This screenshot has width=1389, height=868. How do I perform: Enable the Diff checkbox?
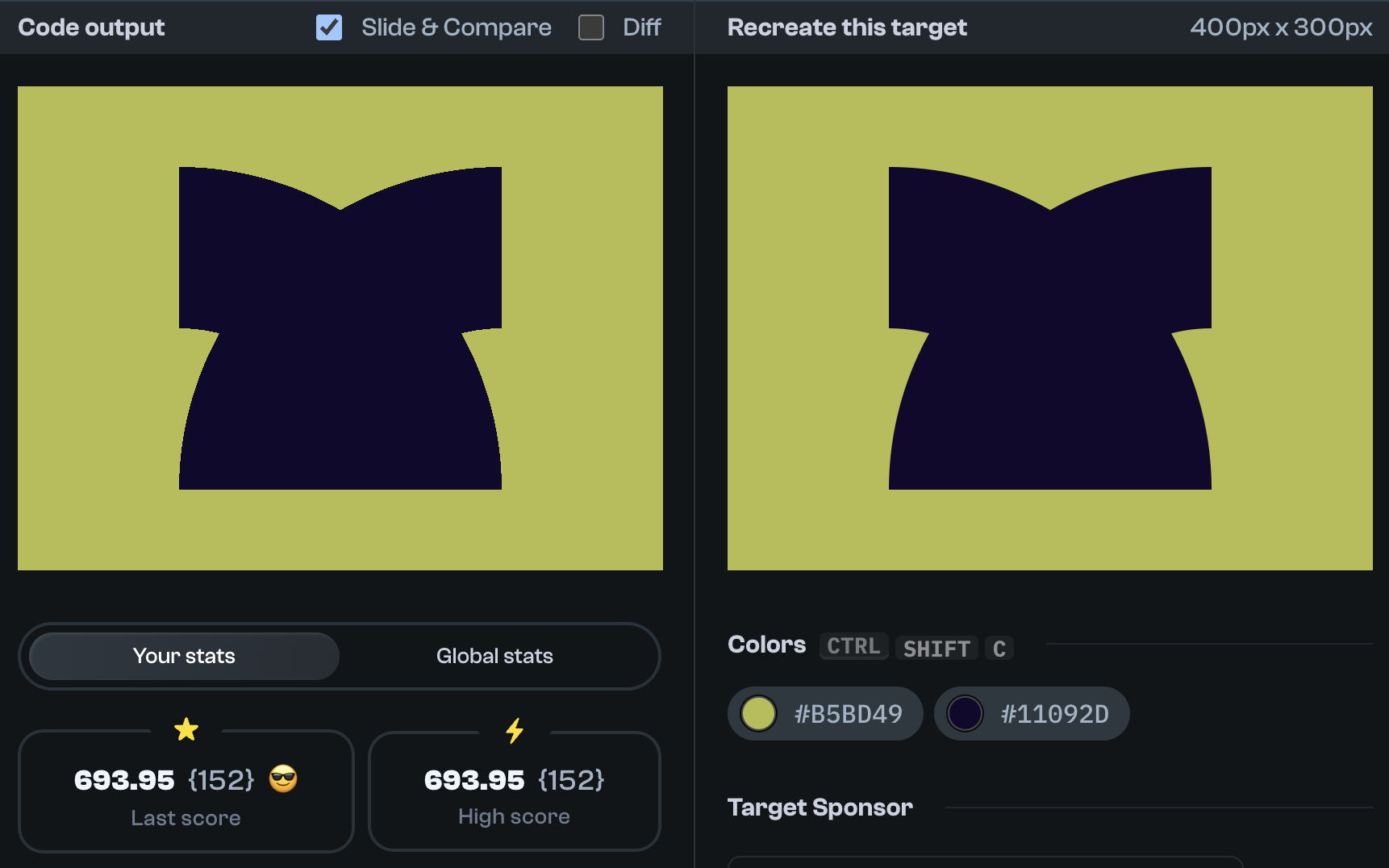point(590,27)
